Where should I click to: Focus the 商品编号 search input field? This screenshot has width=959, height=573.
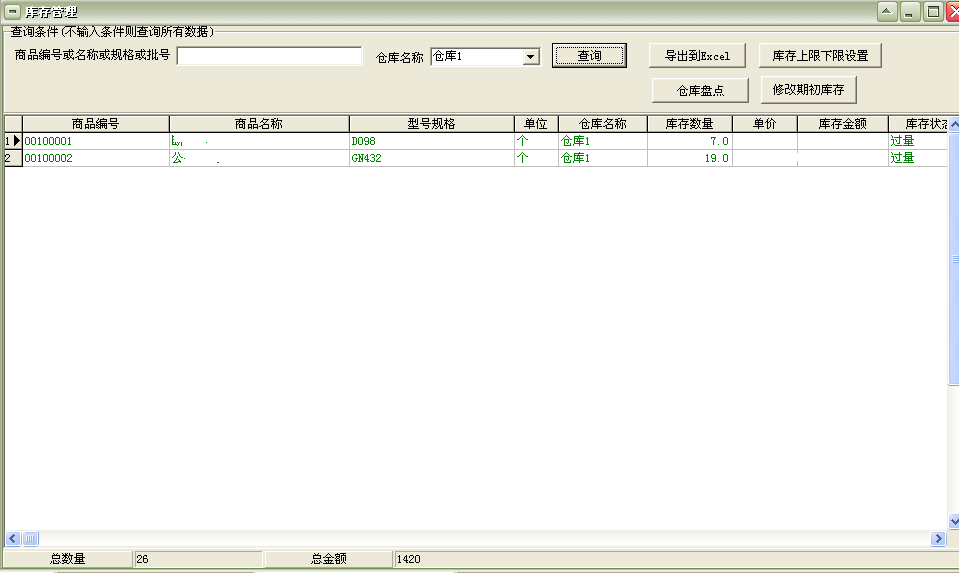[269, 56]
